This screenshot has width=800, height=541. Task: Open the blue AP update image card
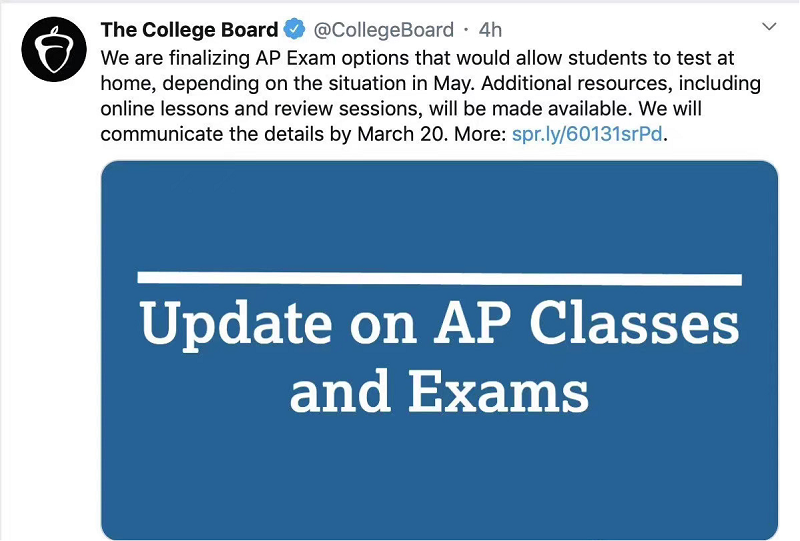coord(439,350)
